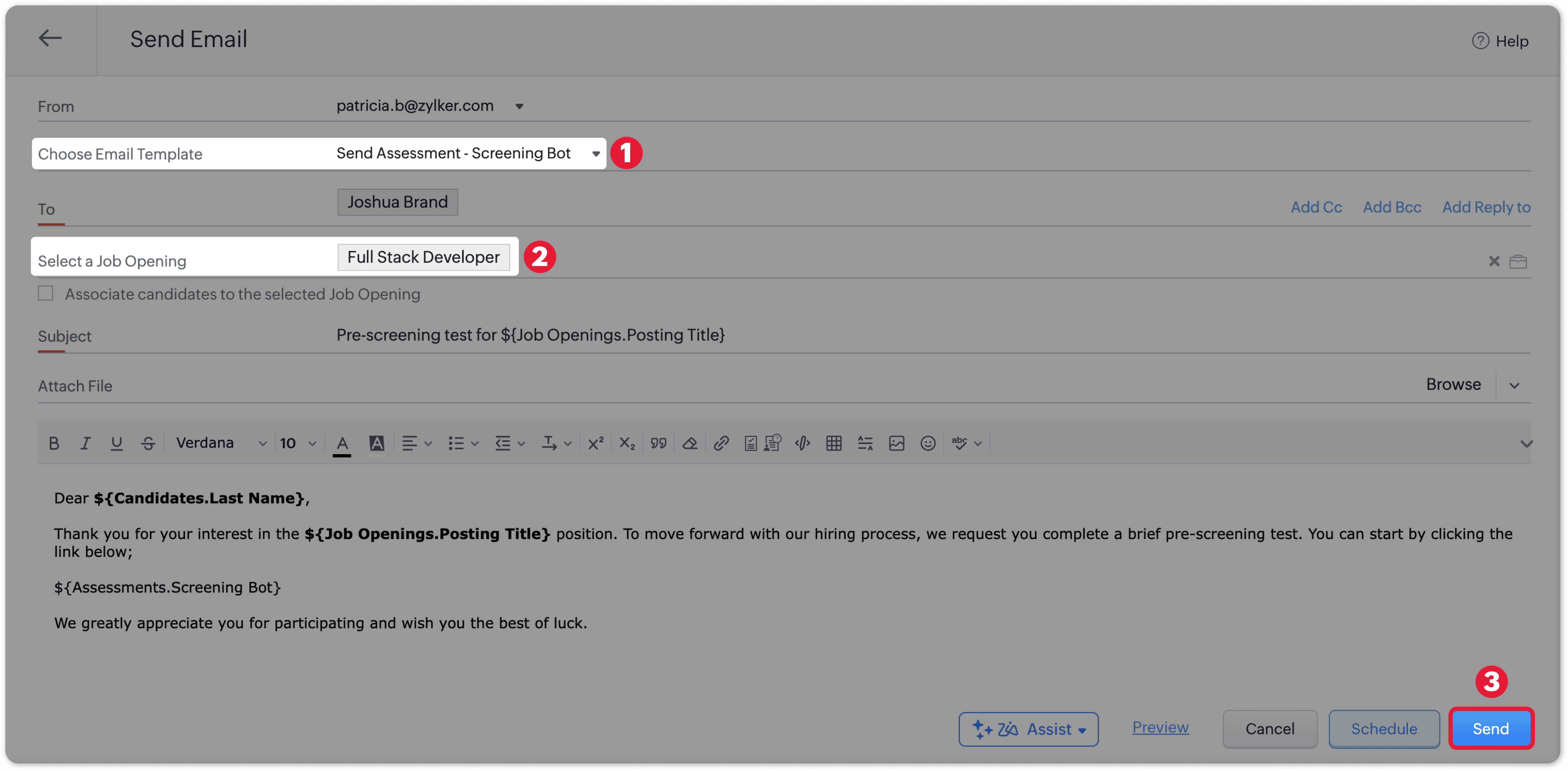1568x771 pixels.
Task: Check Associate candidates to selected Job Opening
Action: [46, 294]
